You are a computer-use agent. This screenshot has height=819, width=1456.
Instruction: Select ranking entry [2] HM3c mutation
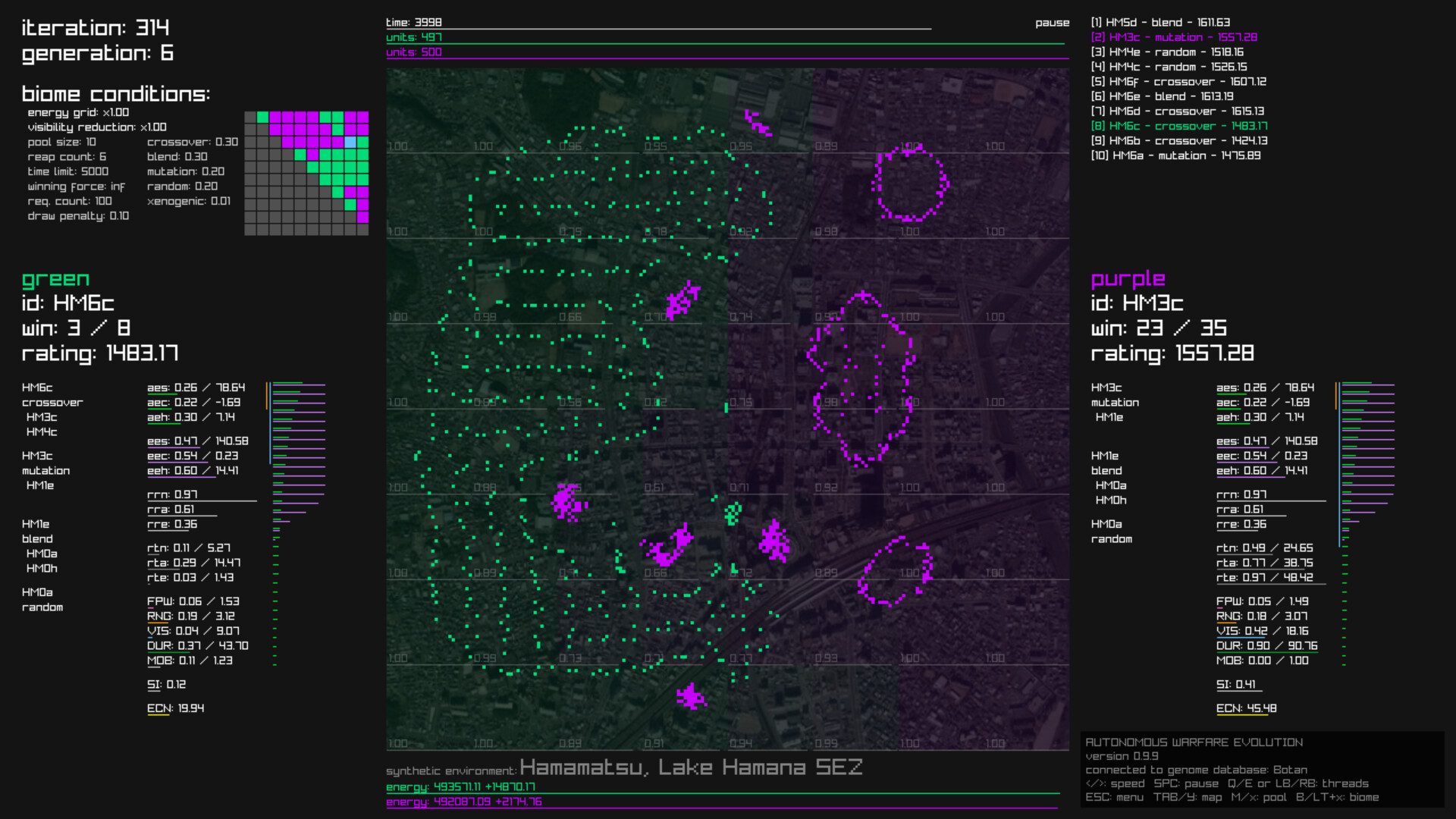[1173, 37]
